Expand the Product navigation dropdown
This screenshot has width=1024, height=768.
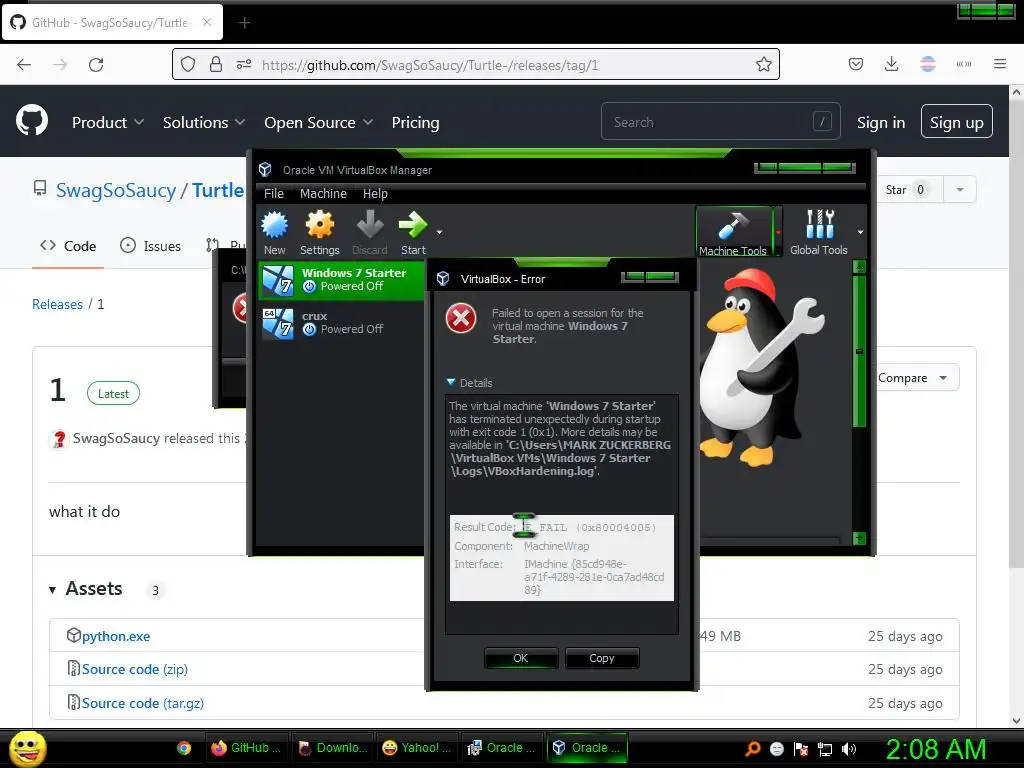point(108,122)
